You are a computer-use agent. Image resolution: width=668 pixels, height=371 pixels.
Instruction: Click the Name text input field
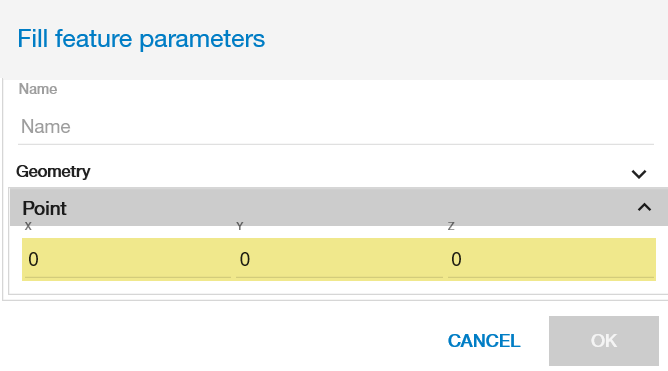[x=336, y=127]
